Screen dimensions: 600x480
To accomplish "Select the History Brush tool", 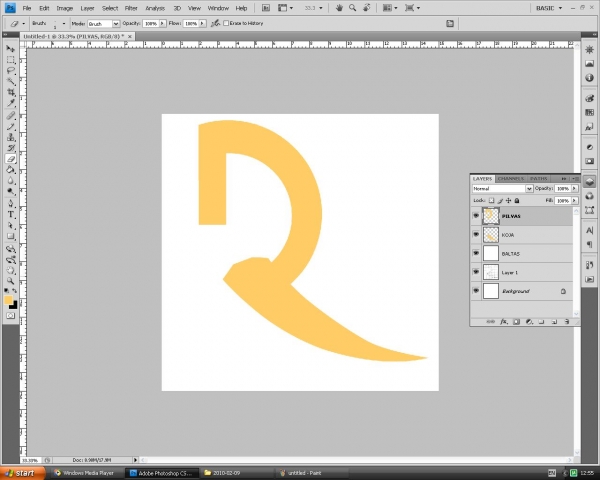I will [11, 148].
